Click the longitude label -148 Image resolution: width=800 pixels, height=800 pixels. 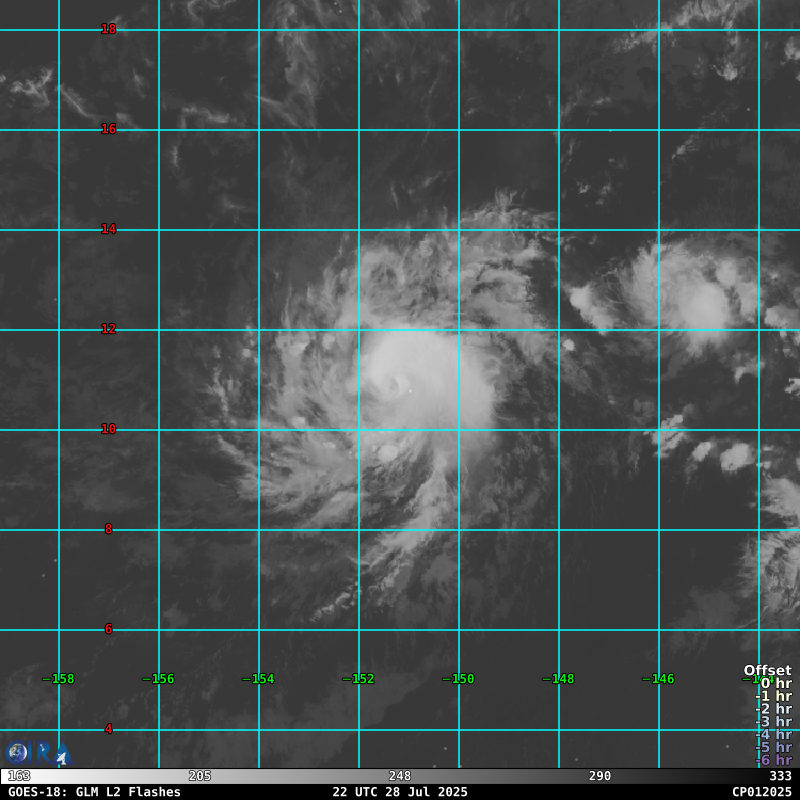click(558, 679)
